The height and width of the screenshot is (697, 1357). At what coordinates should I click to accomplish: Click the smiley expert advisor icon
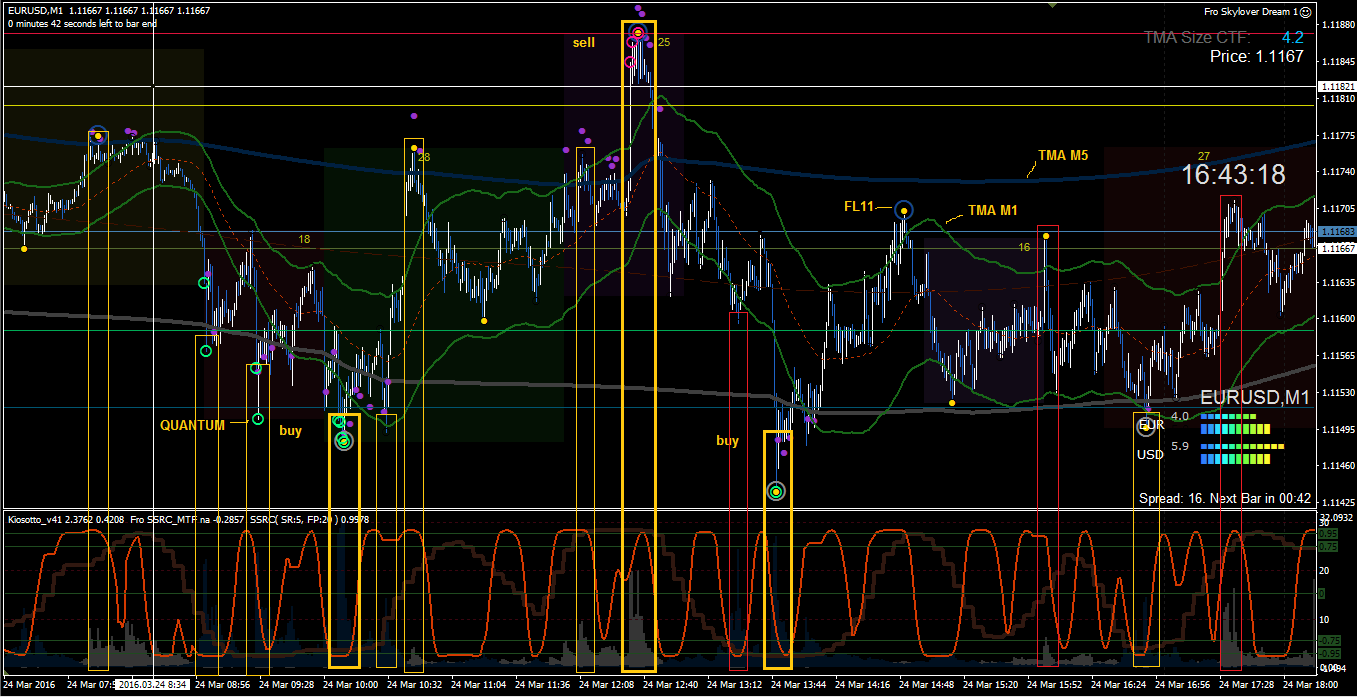(x=1306, y=11)
